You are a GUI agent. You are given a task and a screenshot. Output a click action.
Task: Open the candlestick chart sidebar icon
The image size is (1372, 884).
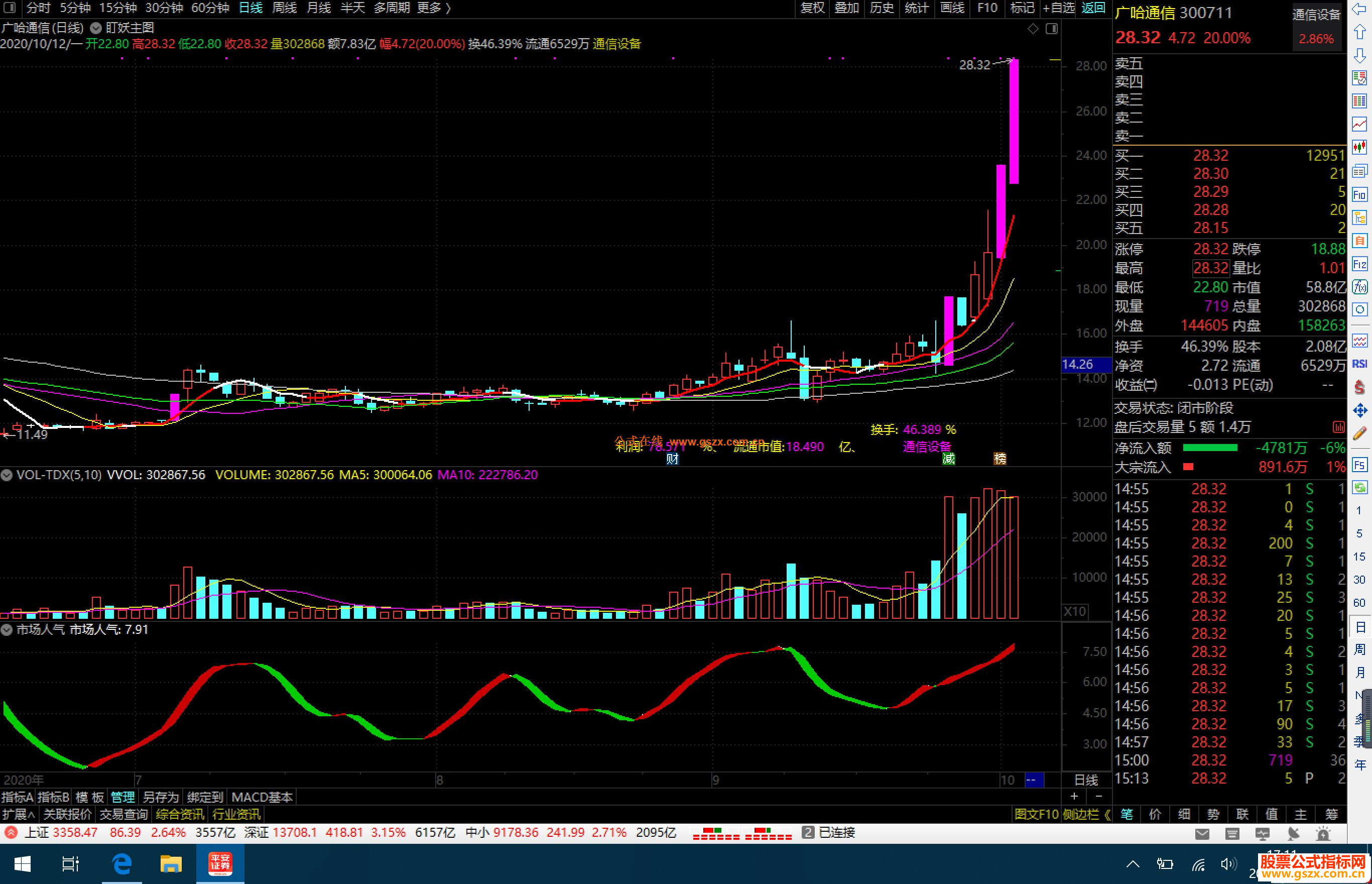pos(1359,148)
